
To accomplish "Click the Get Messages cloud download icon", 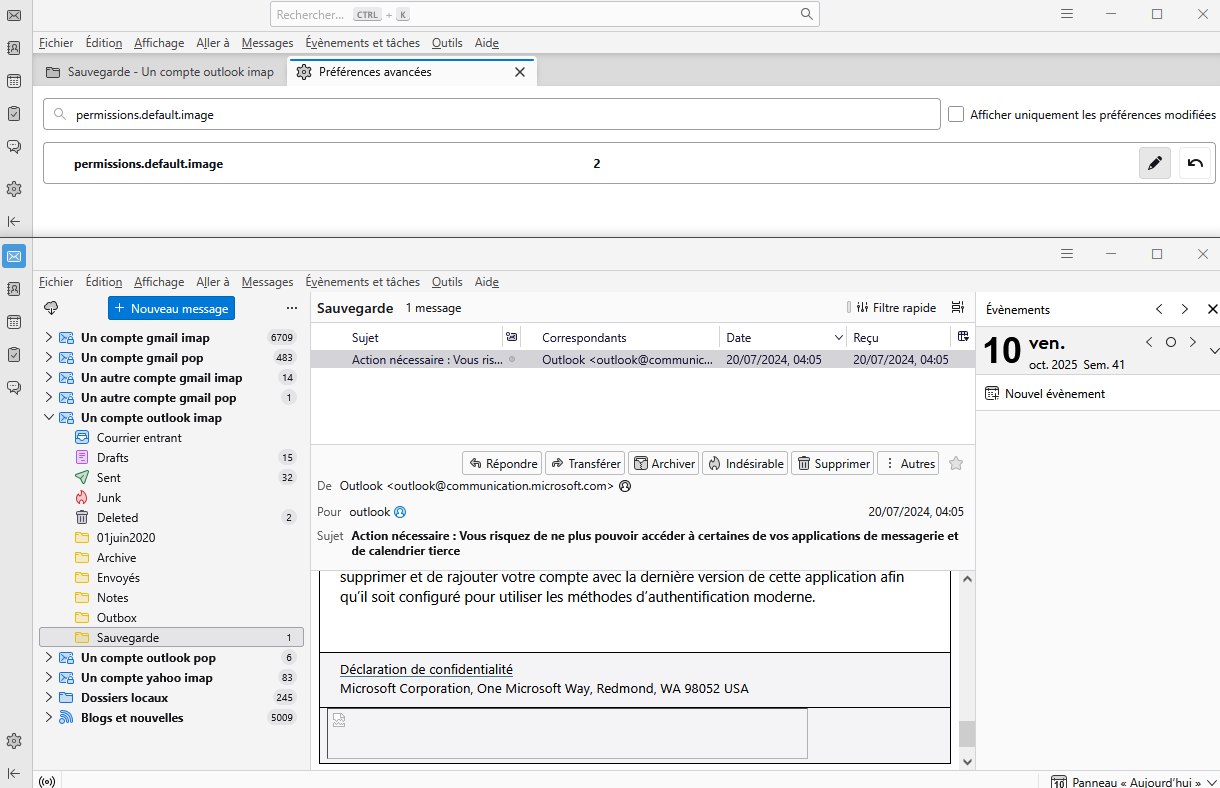I will [x=52, y=308].
